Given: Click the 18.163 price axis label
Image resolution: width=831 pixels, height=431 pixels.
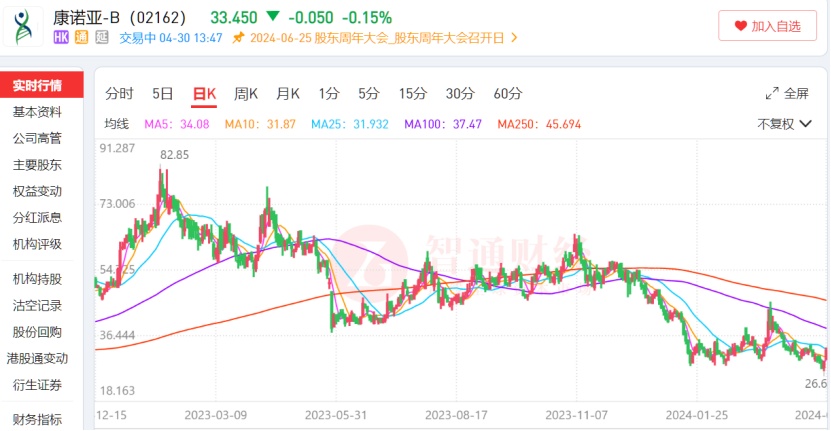Looking at the screenshot, I should click(117, 391).
